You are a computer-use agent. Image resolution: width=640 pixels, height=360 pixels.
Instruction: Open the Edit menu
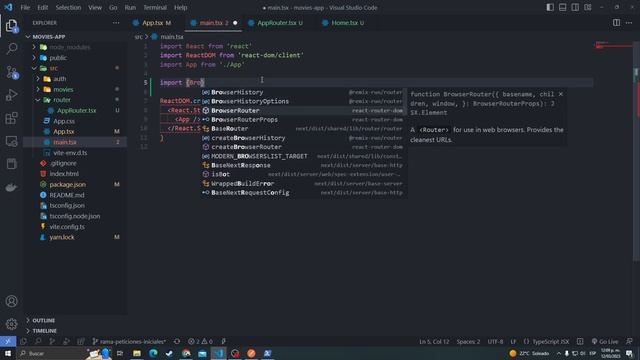[x=42, y=7]
